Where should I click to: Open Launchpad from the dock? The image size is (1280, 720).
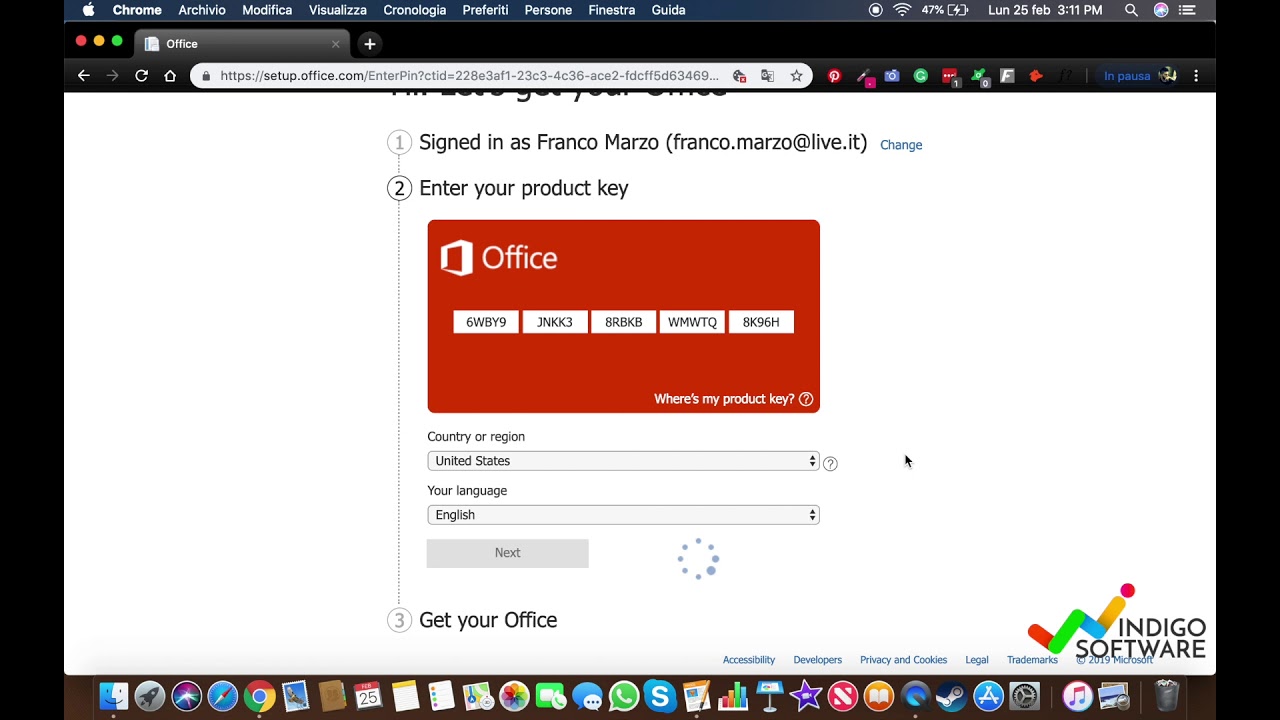tap(150, 696)
